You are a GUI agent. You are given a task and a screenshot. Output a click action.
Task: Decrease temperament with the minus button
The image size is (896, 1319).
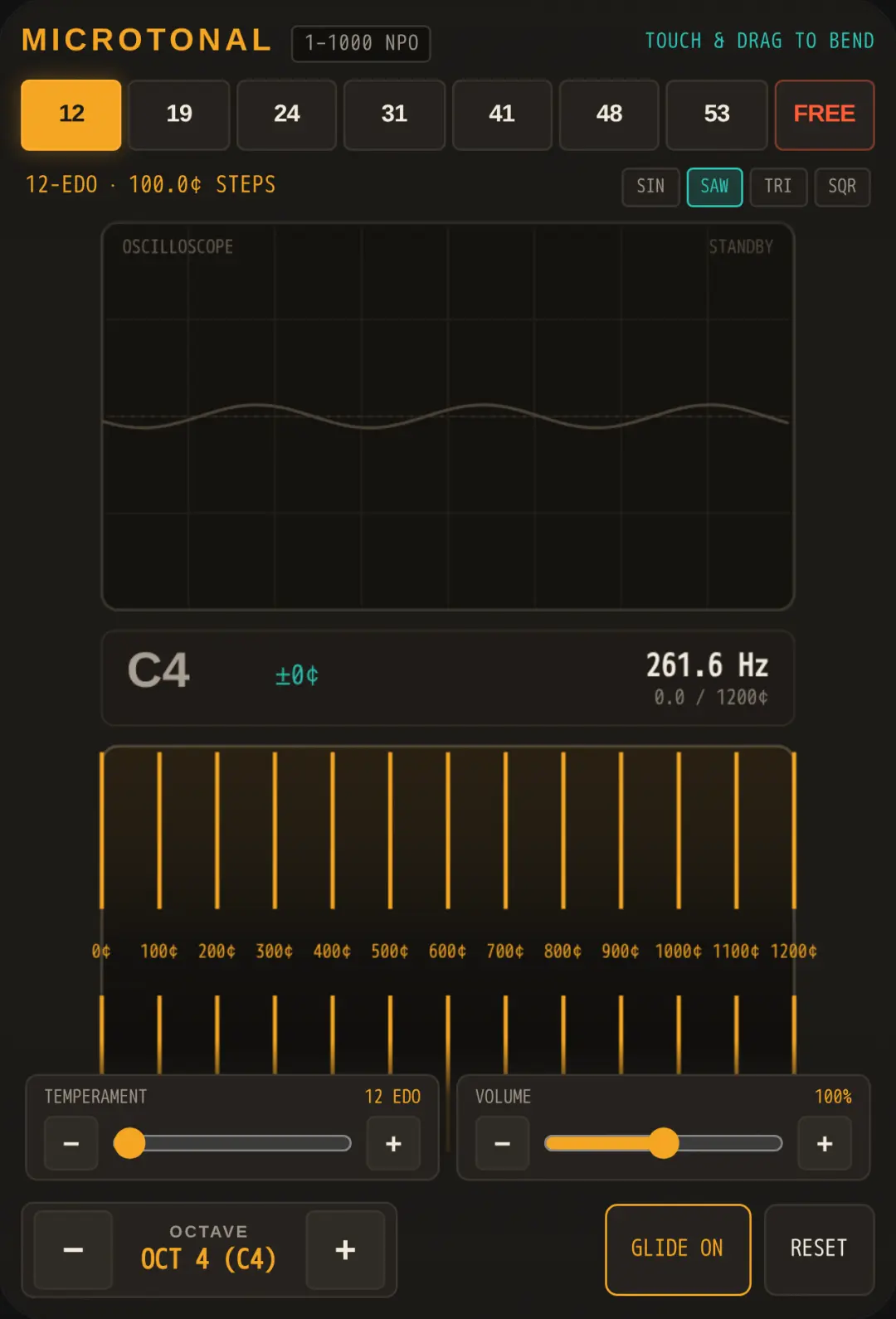coord(71,1144)
